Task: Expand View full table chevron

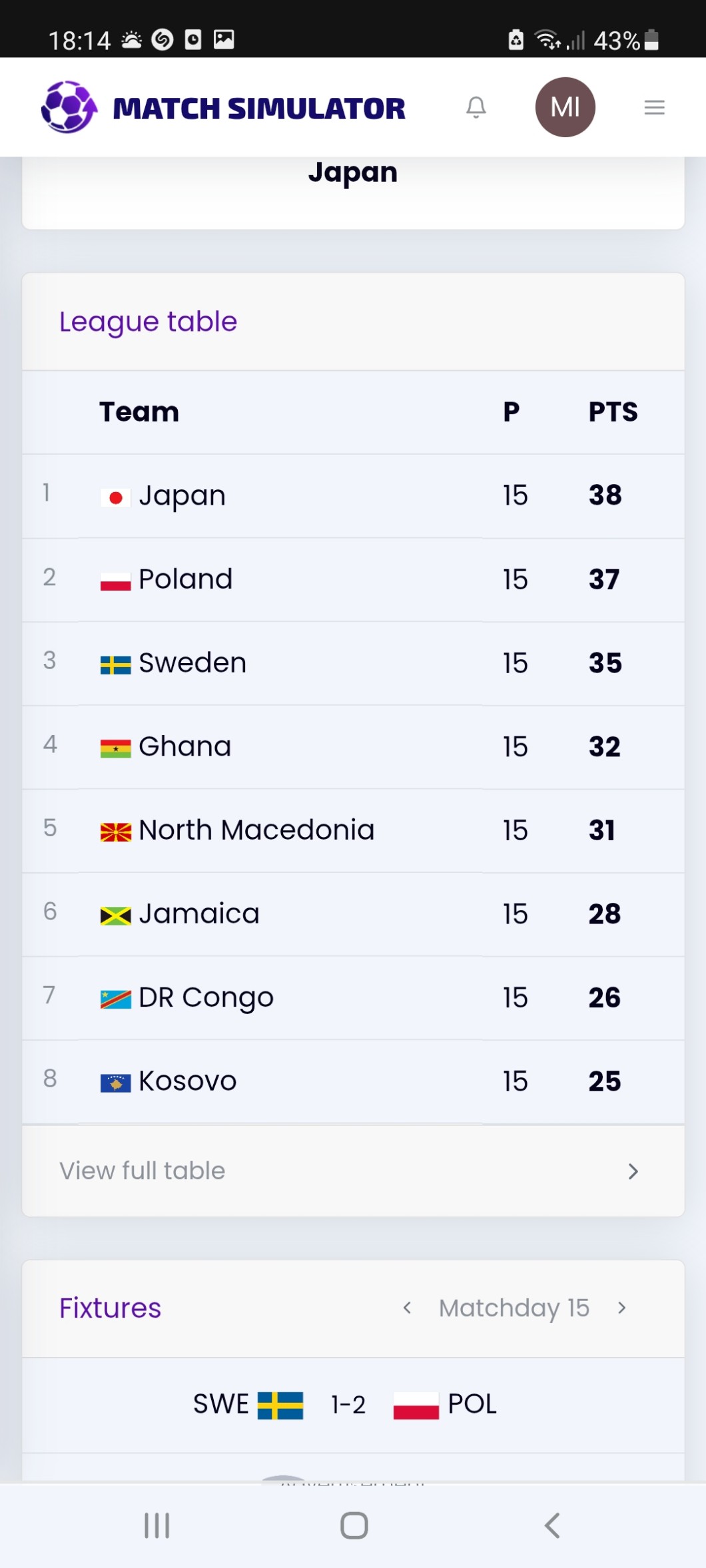Action: tap(633, 1172)
